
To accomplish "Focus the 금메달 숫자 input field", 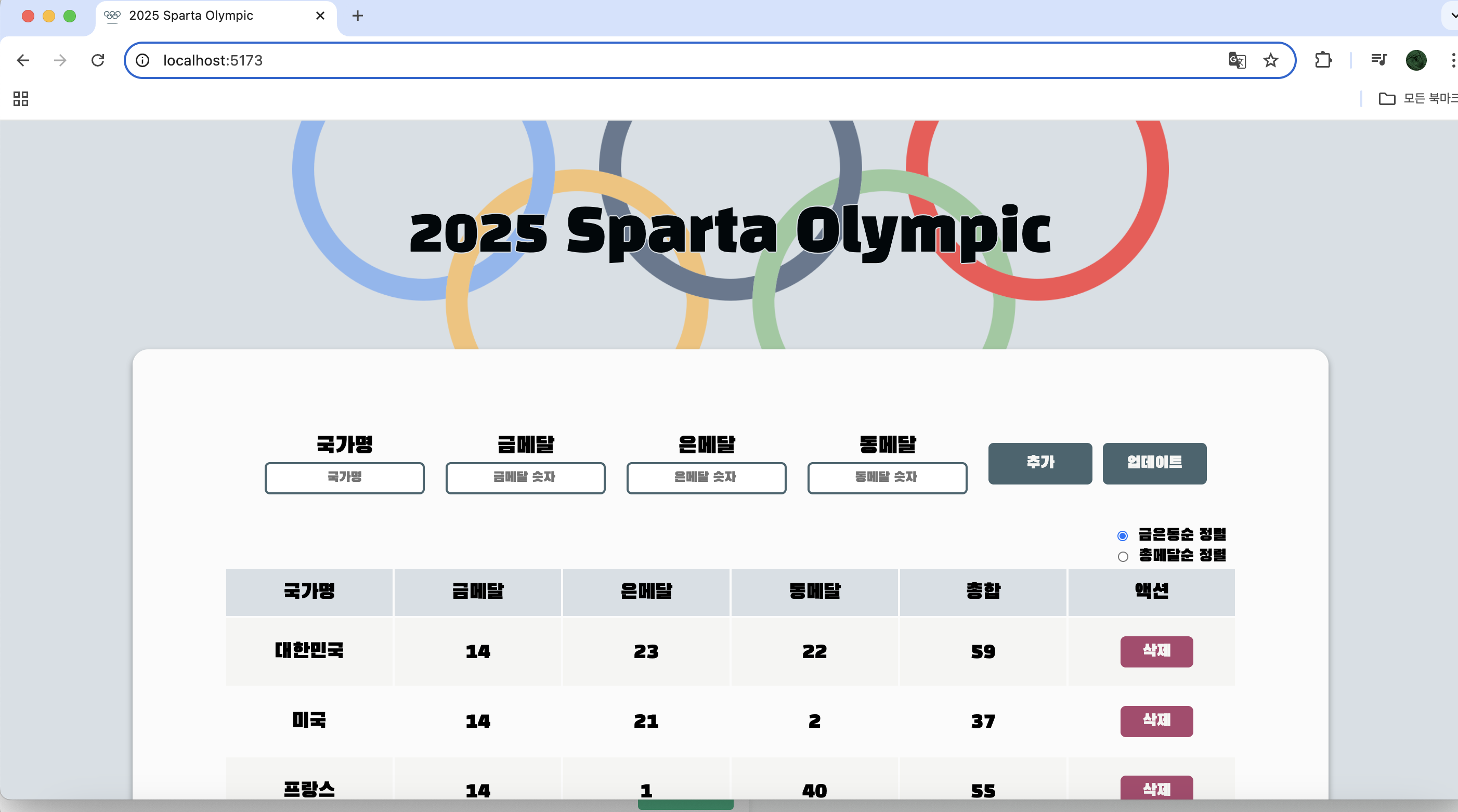I will point(525,478).
